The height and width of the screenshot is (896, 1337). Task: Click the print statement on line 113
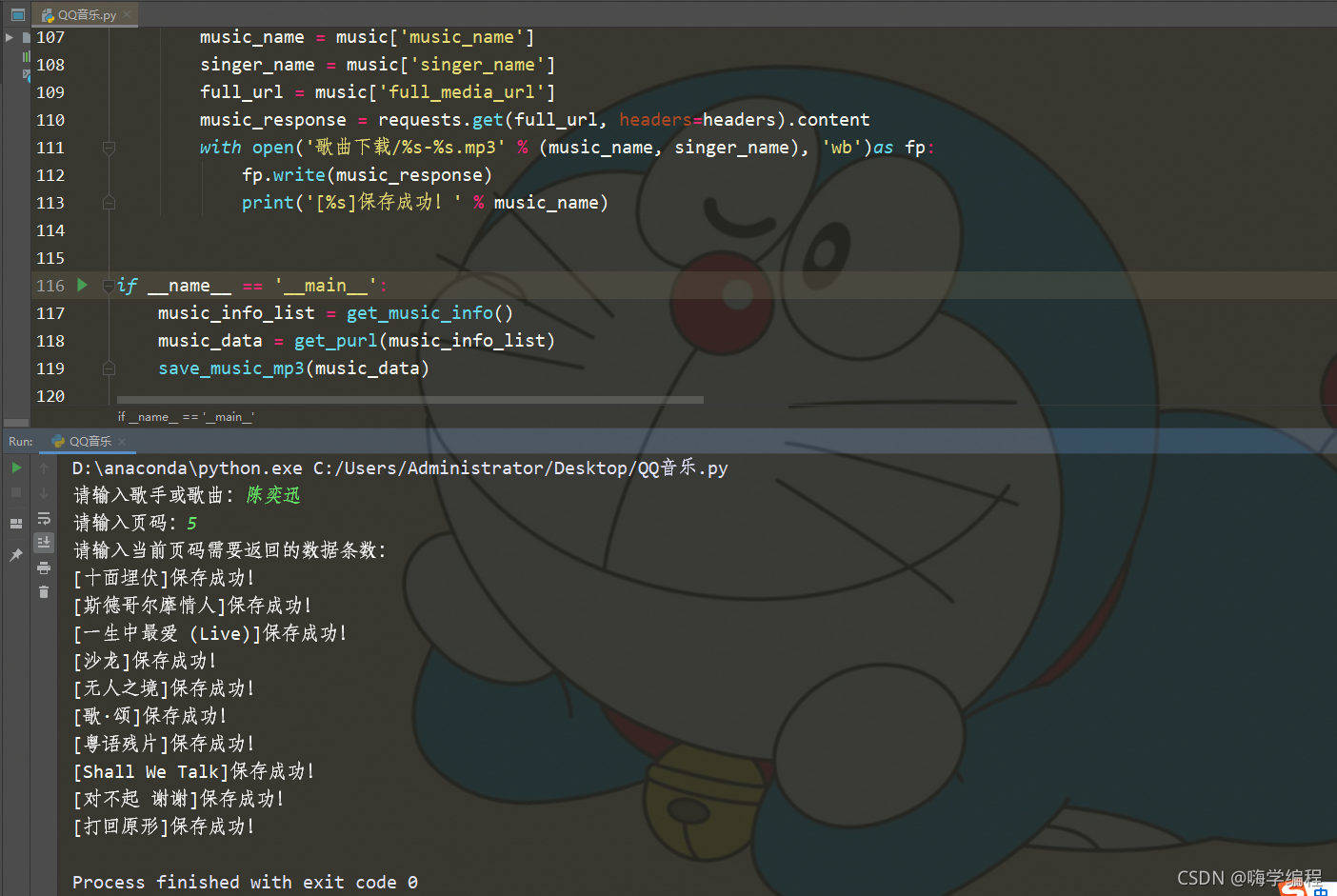425,203
